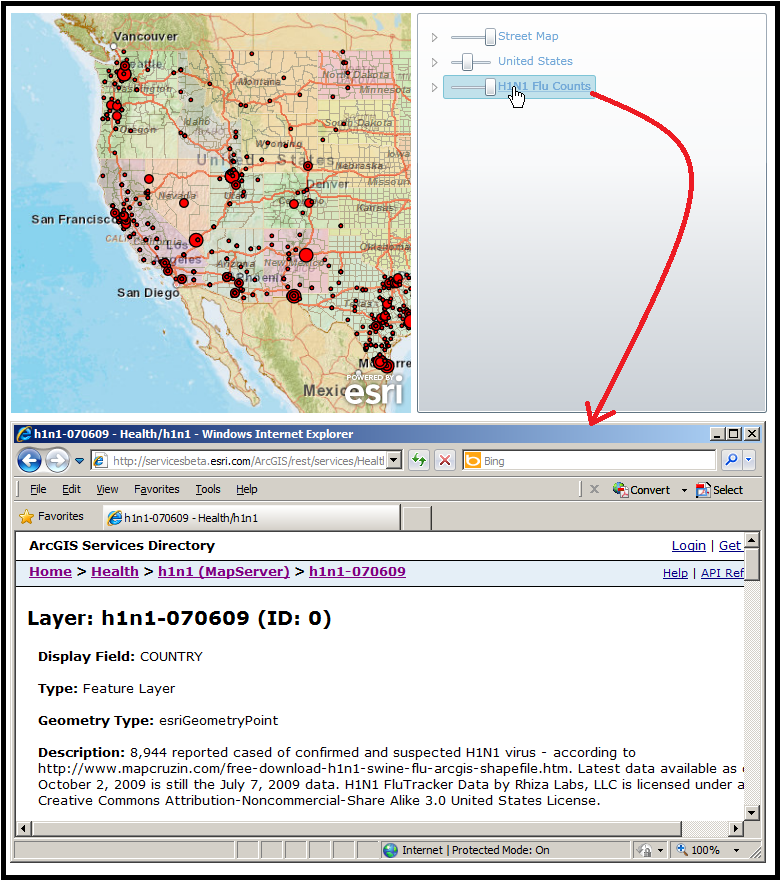This screenshot has height=880, width=780.
Task: Click the Select toolbar button
Action: click(720, 490)
